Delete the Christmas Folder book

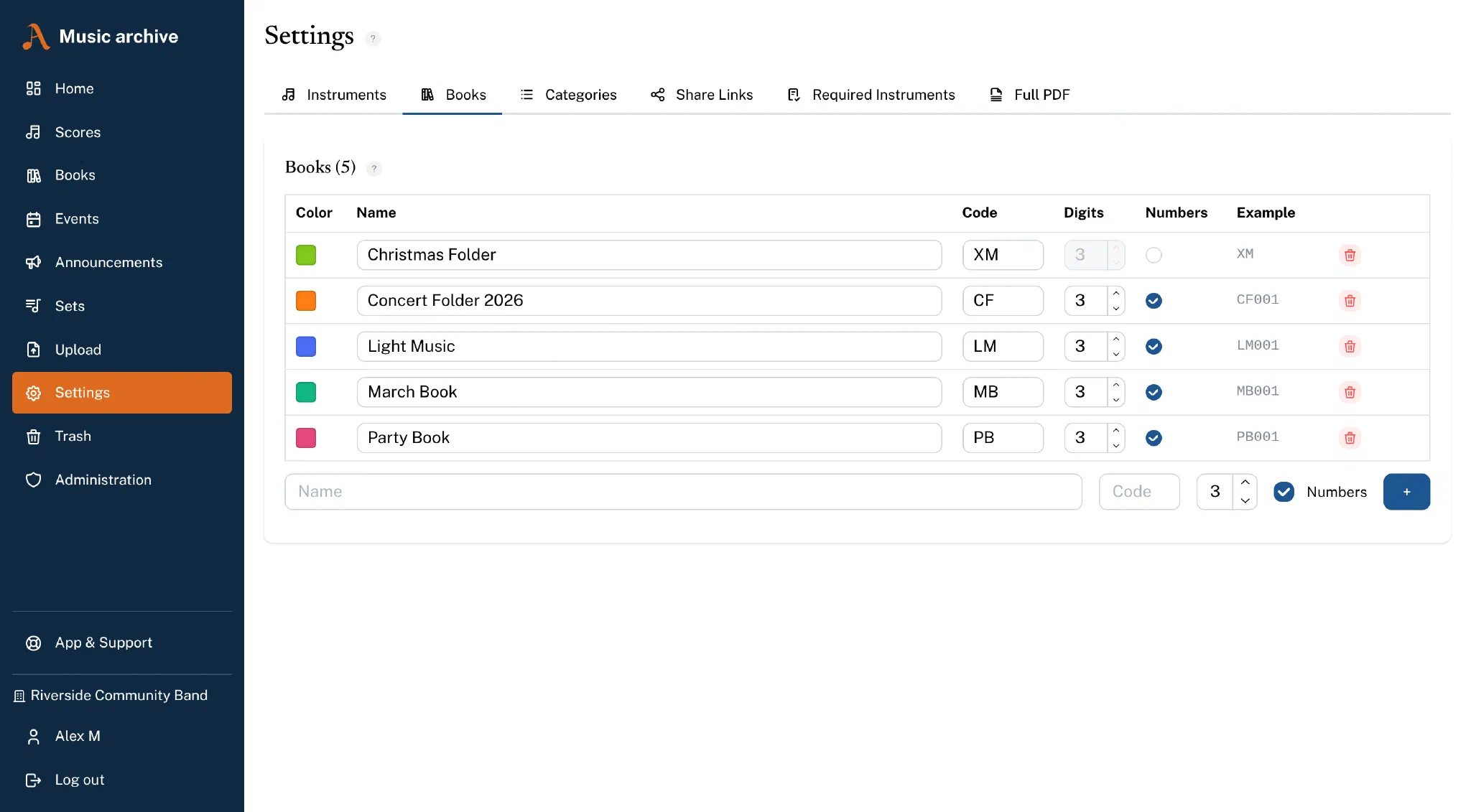pyautogui.click(x=1350, y=255)
